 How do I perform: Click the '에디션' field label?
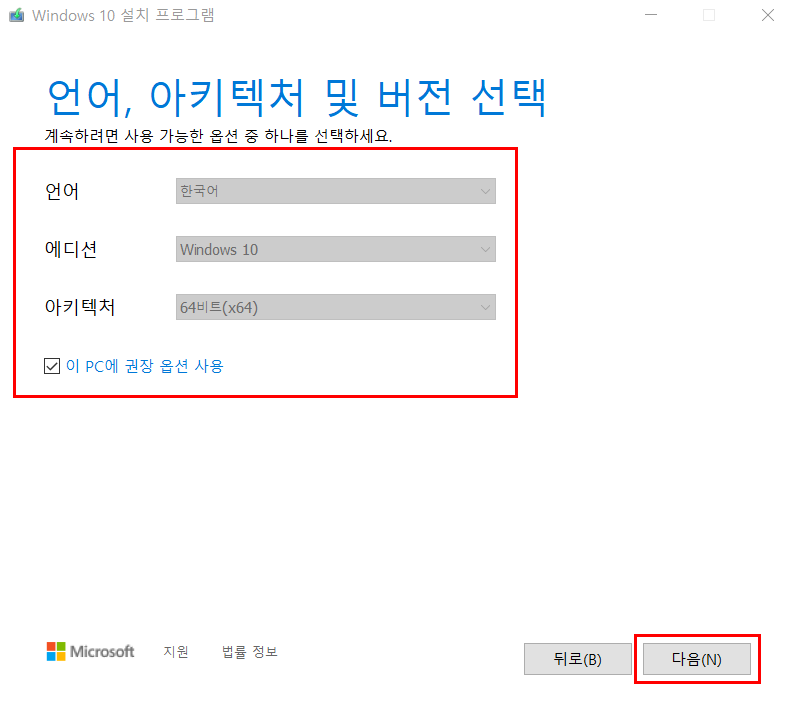[71, 249]
